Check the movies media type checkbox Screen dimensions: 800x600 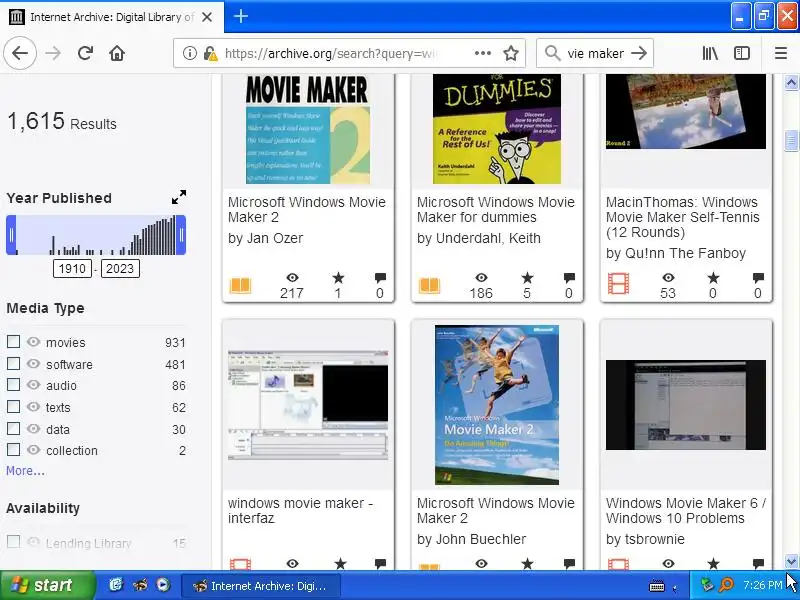tap(13, 341)
